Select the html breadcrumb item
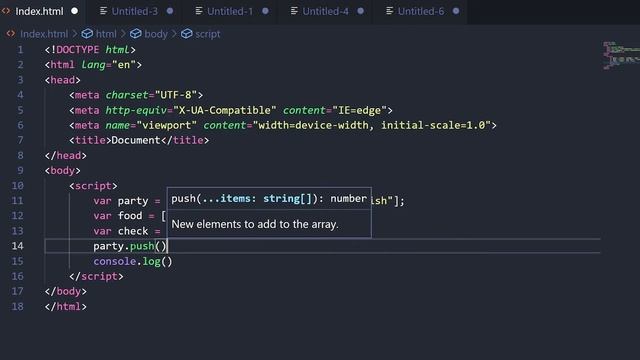 106,34
